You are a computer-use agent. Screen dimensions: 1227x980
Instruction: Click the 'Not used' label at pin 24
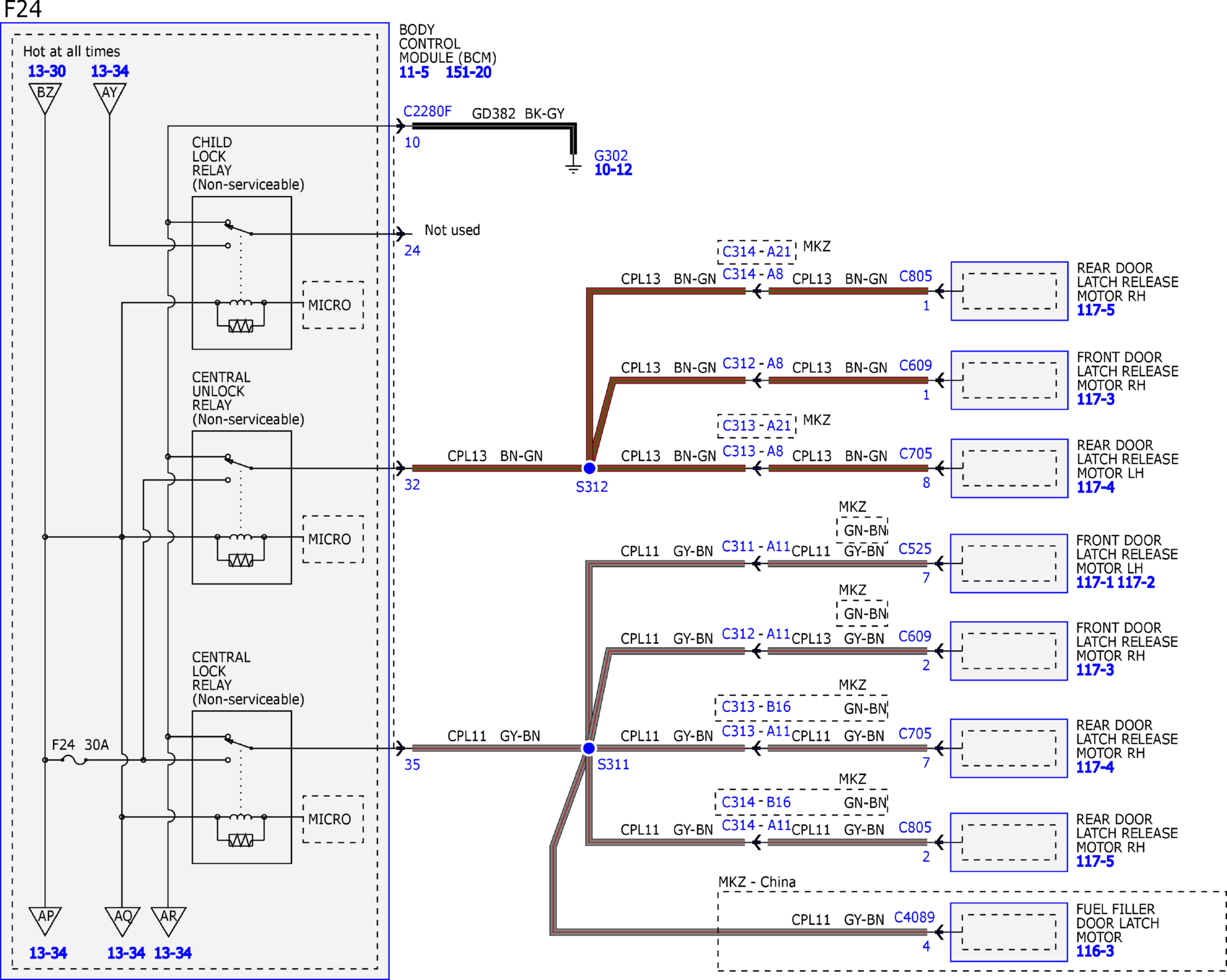pyautogui.click(x=452, y=230)
